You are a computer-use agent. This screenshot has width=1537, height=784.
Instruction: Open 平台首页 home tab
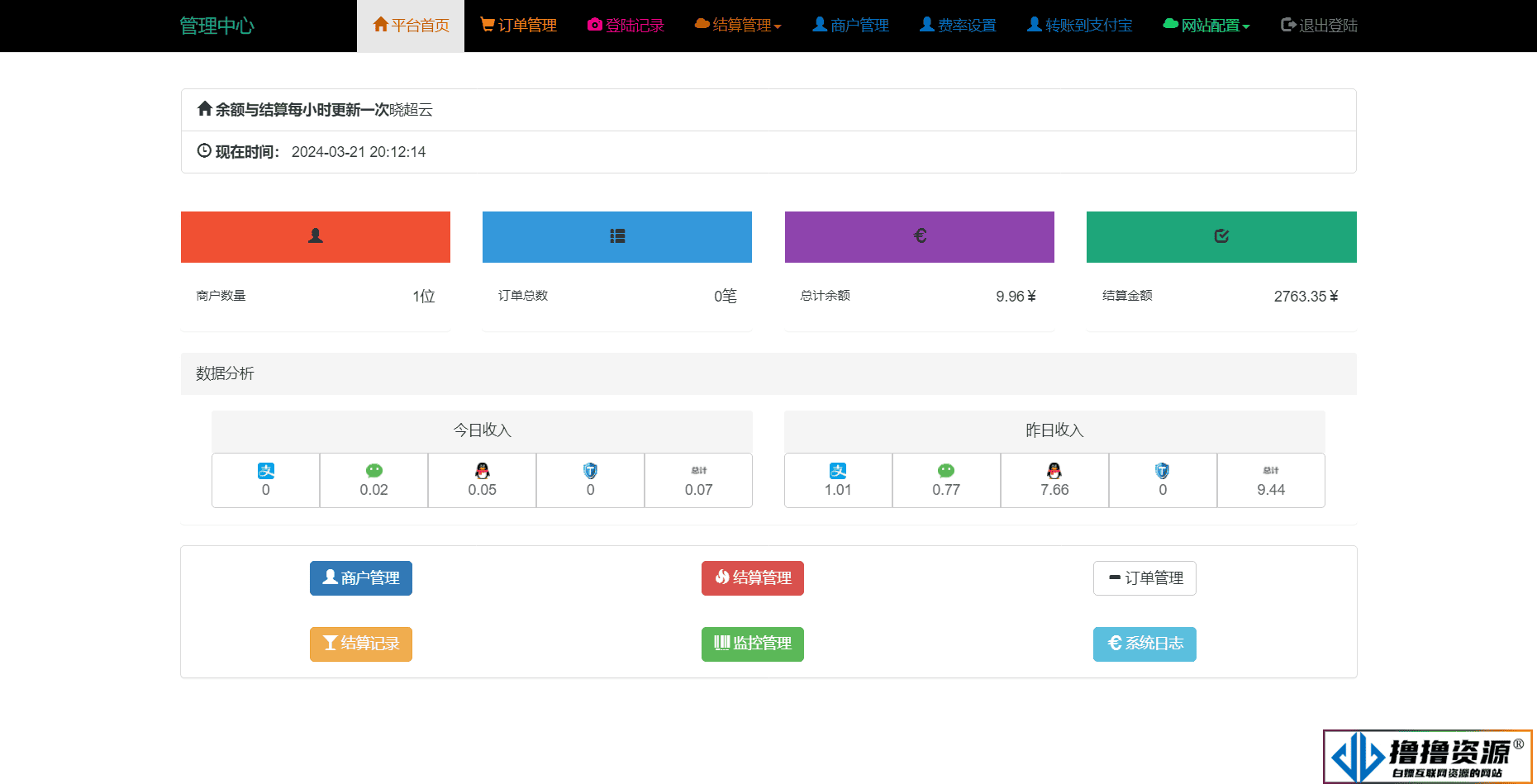411,26
